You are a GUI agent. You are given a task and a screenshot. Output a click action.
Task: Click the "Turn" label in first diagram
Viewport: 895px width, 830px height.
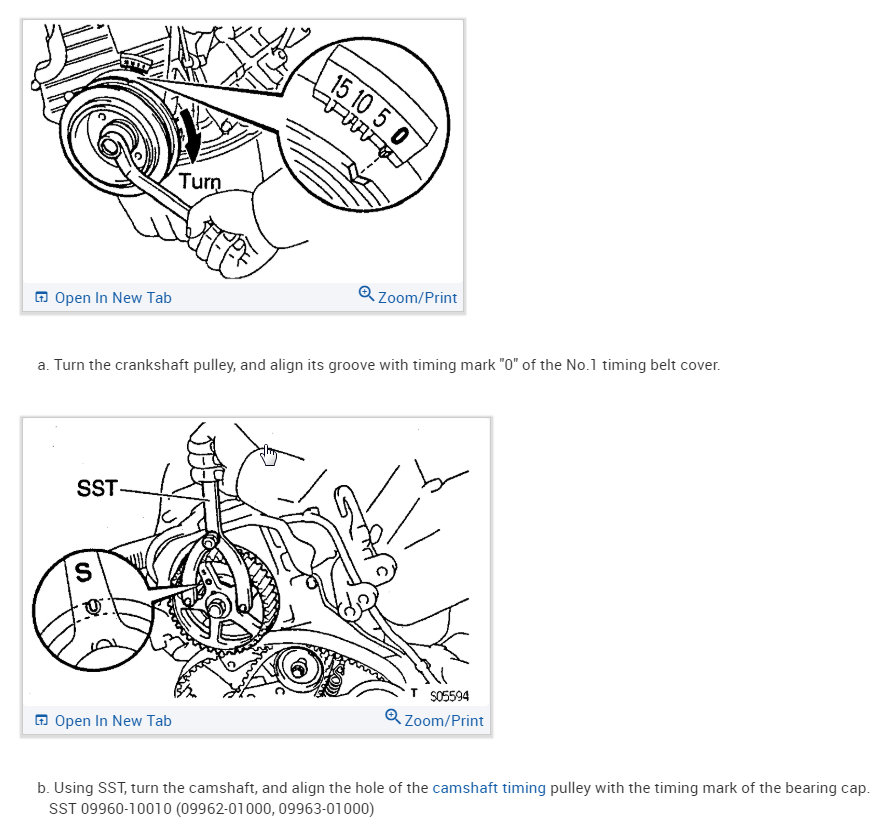(199, 182)
